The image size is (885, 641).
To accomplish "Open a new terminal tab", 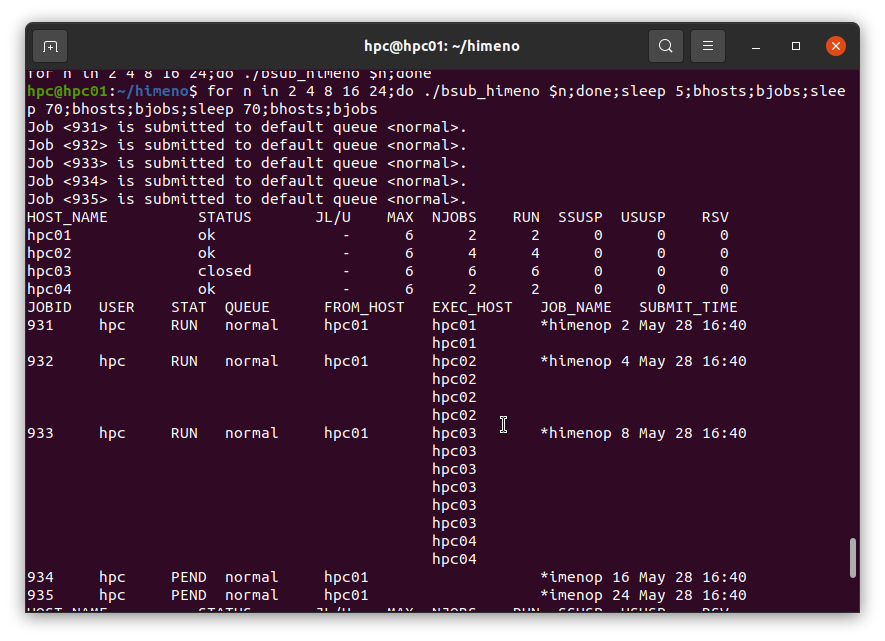I will 50,46.
